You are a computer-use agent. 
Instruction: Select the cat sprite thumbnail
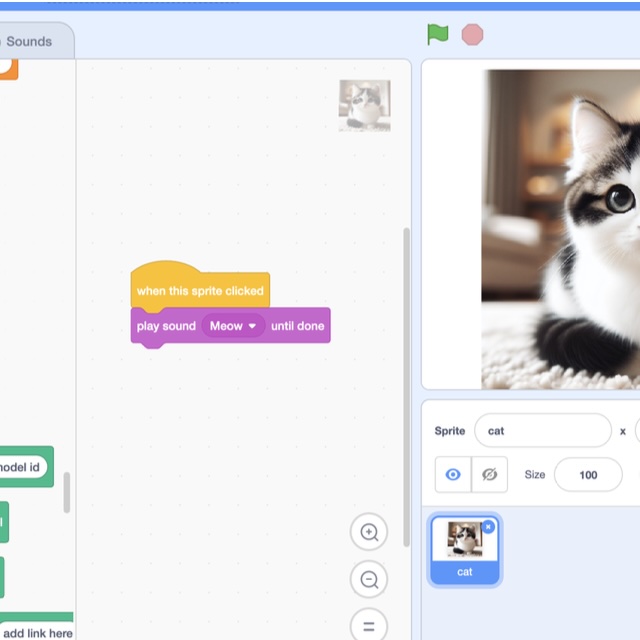click(x=464, y=550)
